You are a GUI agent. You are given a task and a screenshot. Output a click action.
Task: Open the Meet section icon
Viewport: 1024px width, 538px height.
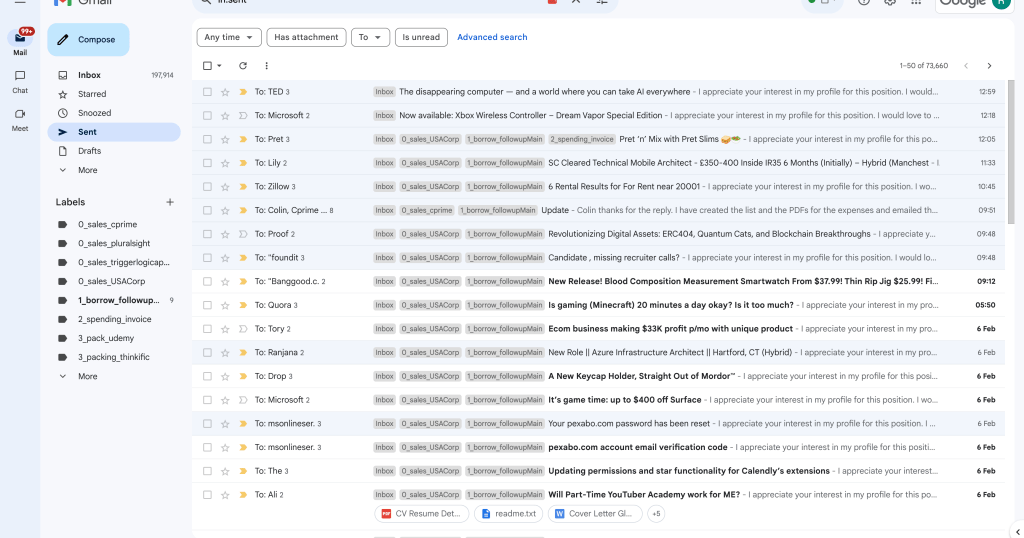(20, 114)
